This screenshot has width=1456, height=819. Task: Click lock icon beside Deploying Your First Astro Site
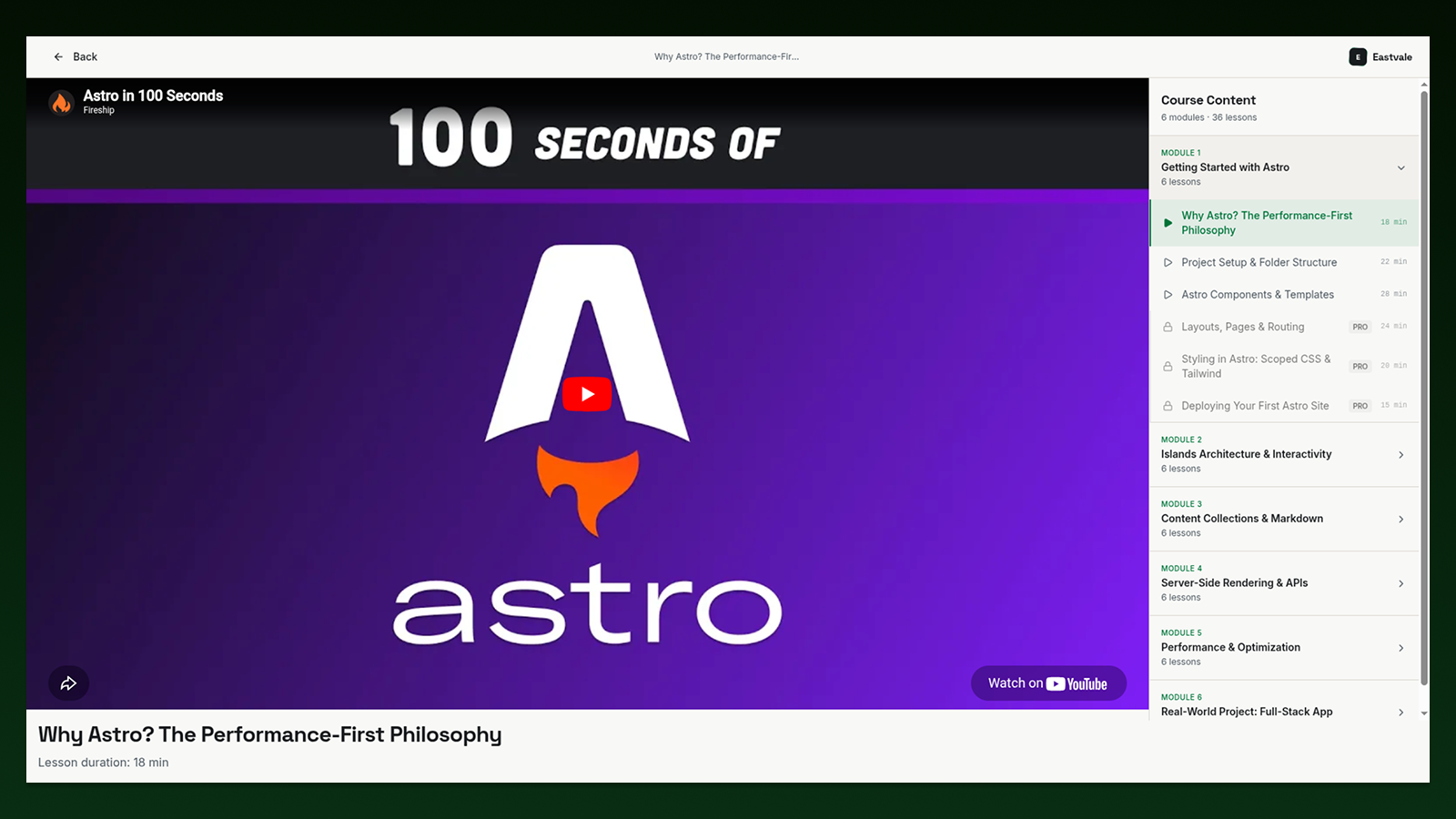coord(1168,406)
